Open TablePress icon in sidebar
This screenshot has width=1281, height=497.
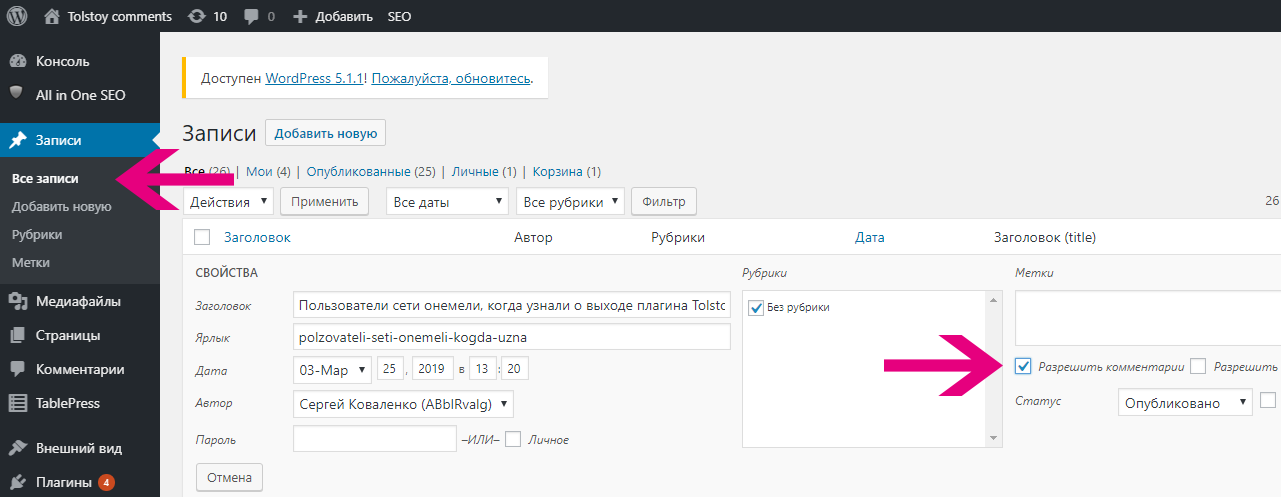[17, 403]
